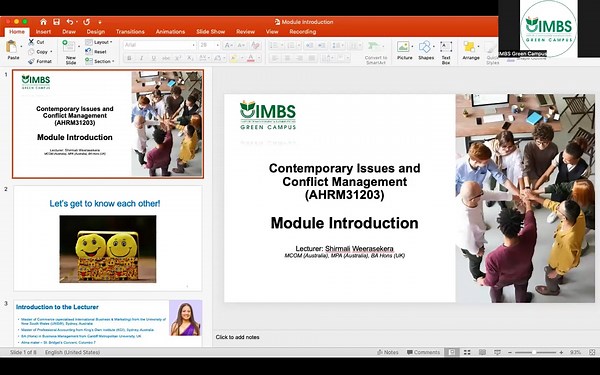Click the Redo icon in title bar
This screenshot has width=600, height=375.
86,22
